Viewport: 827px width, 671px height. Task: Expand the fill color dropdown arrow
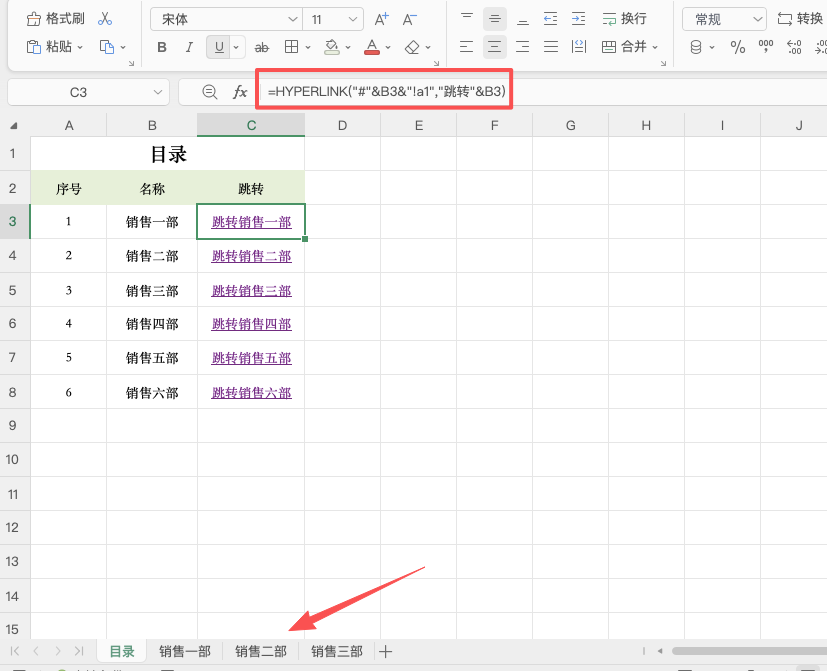pos(348,47)
